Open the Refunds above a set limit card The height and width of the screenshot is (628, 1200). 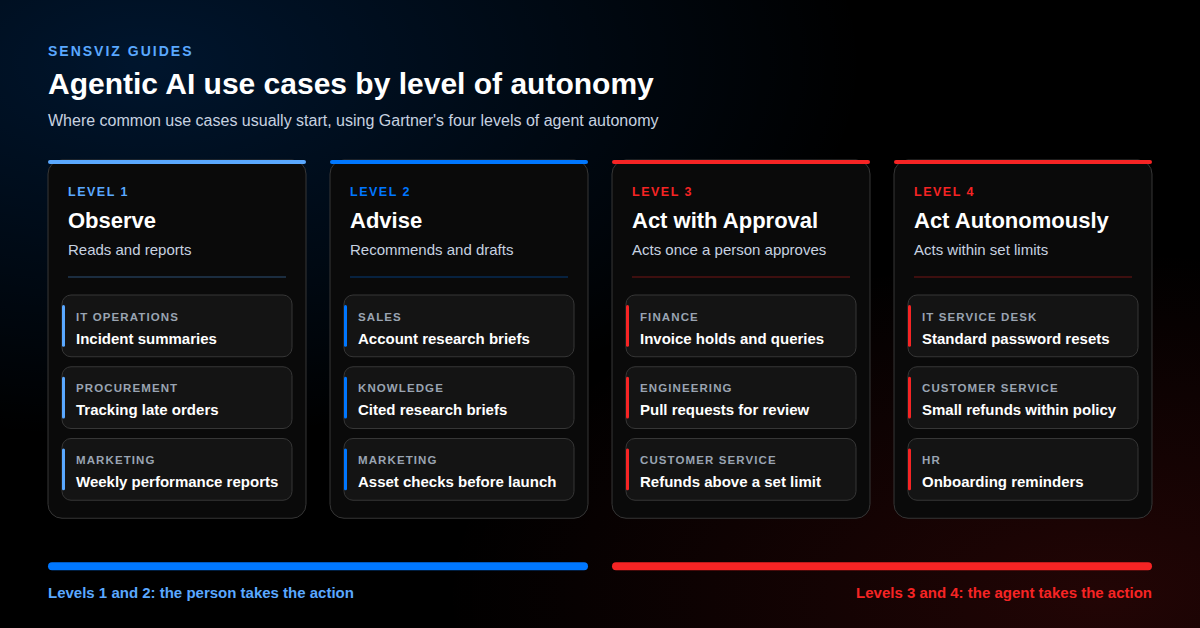click(741, 469)
